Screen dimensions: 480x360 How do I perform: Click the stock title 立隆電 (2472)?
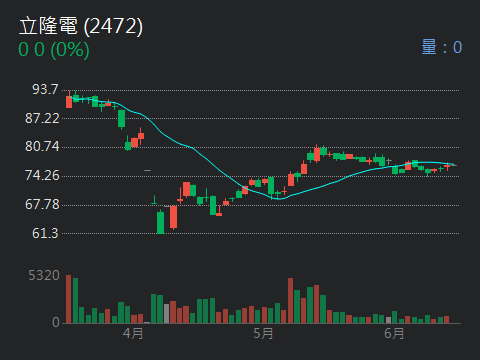[81, 26]
